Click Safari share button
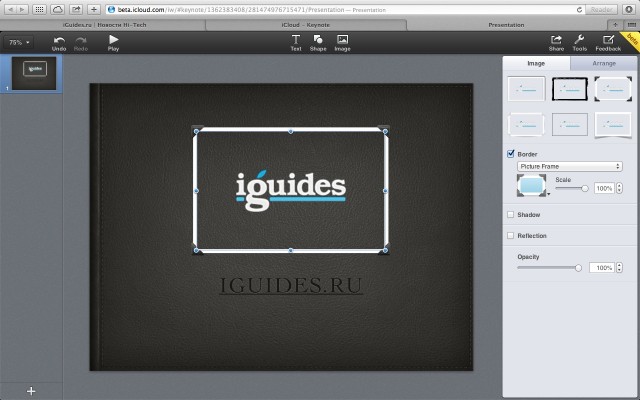640x400 pixels. [76, 9]
